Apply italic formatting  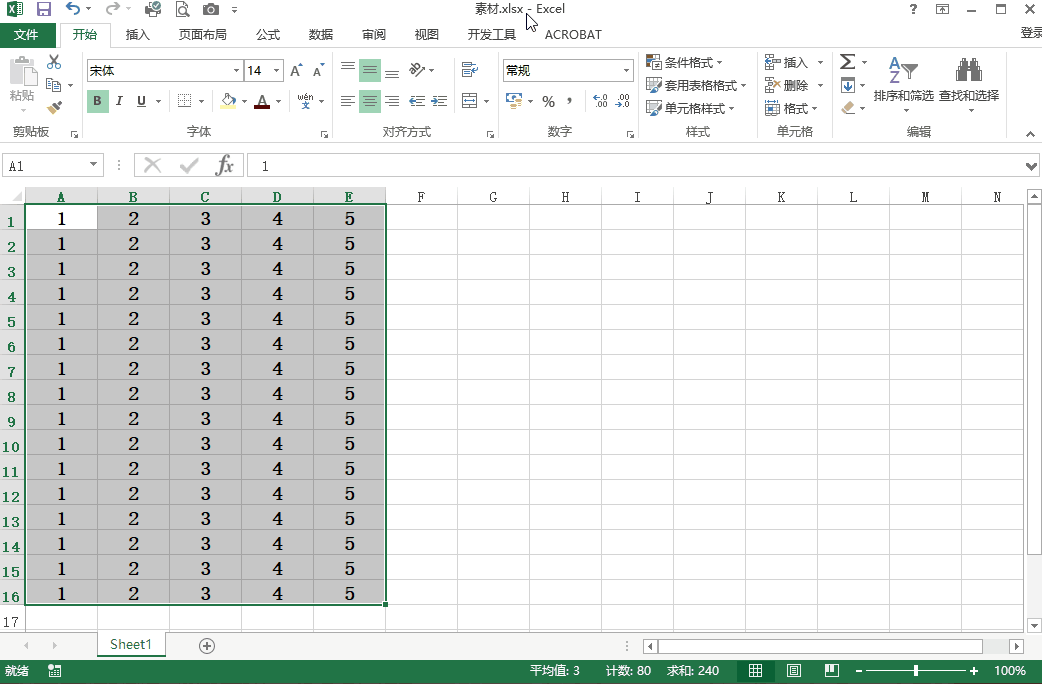point(119,101)
